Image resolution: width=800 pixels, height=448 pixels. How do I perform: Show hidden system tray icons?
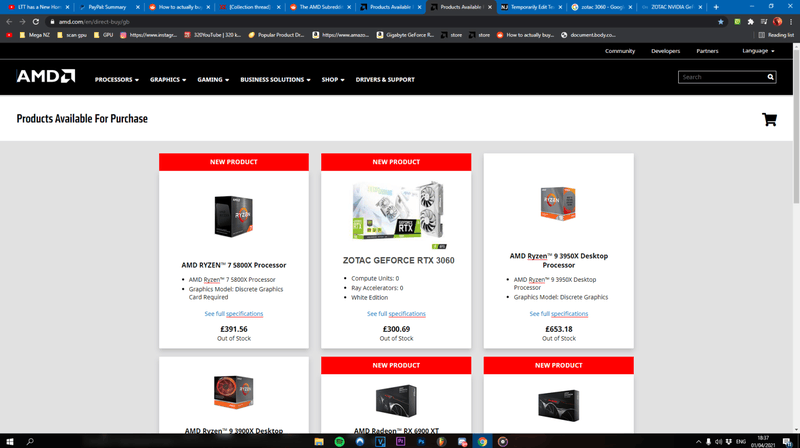[698, 442]
